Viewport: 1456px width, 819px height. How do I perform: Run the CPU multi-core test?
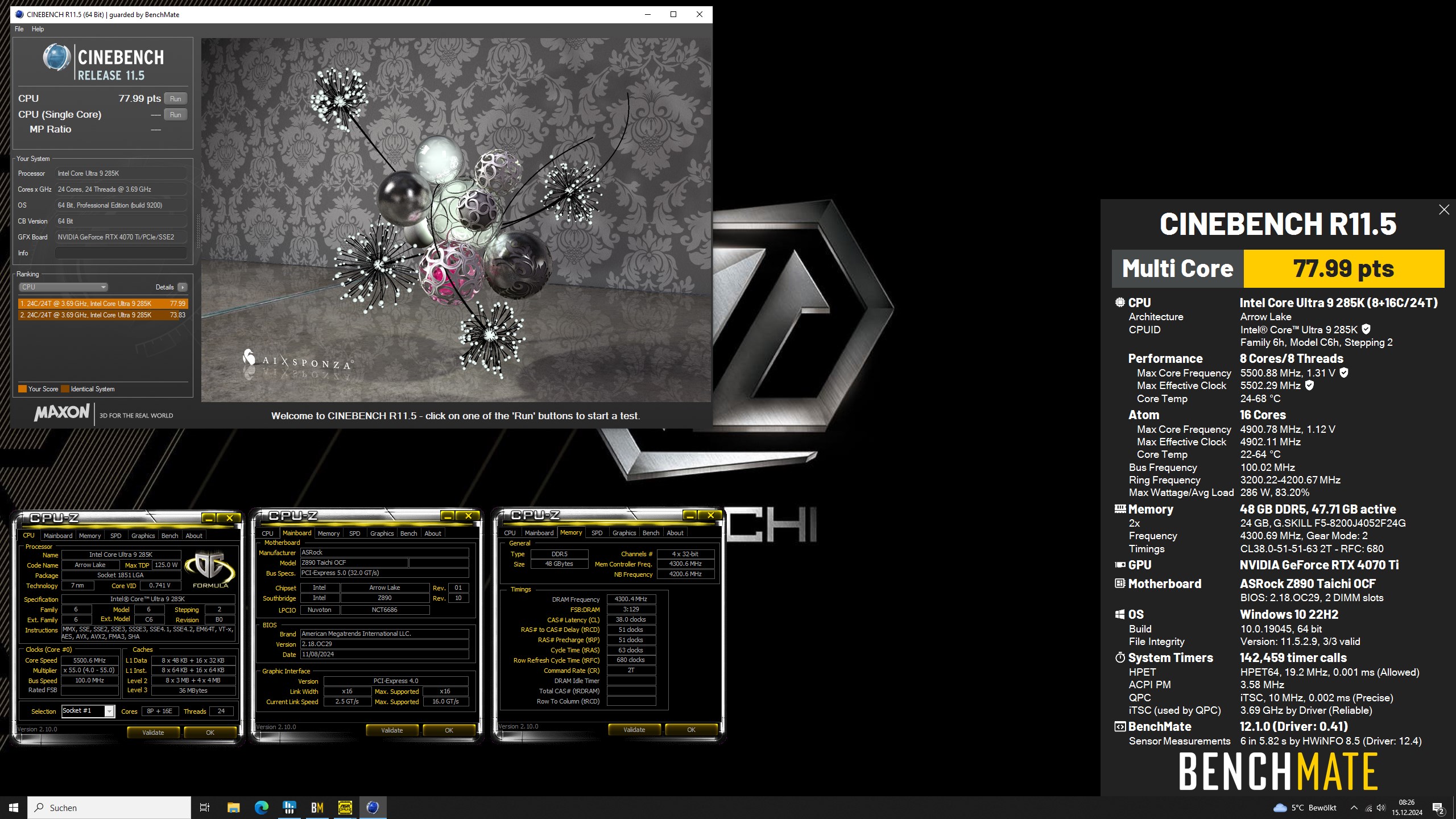(176, 99)
